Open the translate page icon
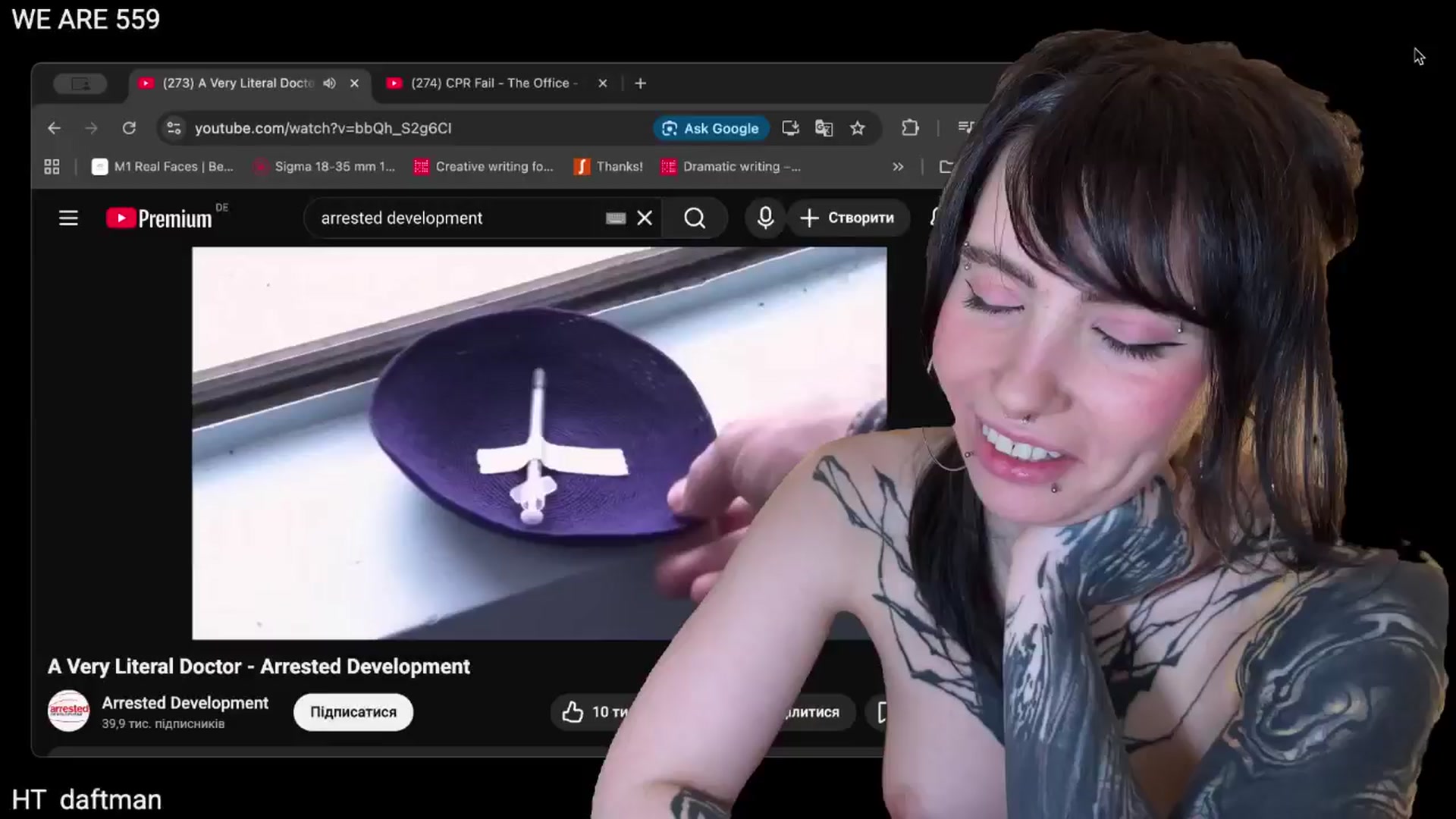The image size is (1456, 819). pos(824,128)
